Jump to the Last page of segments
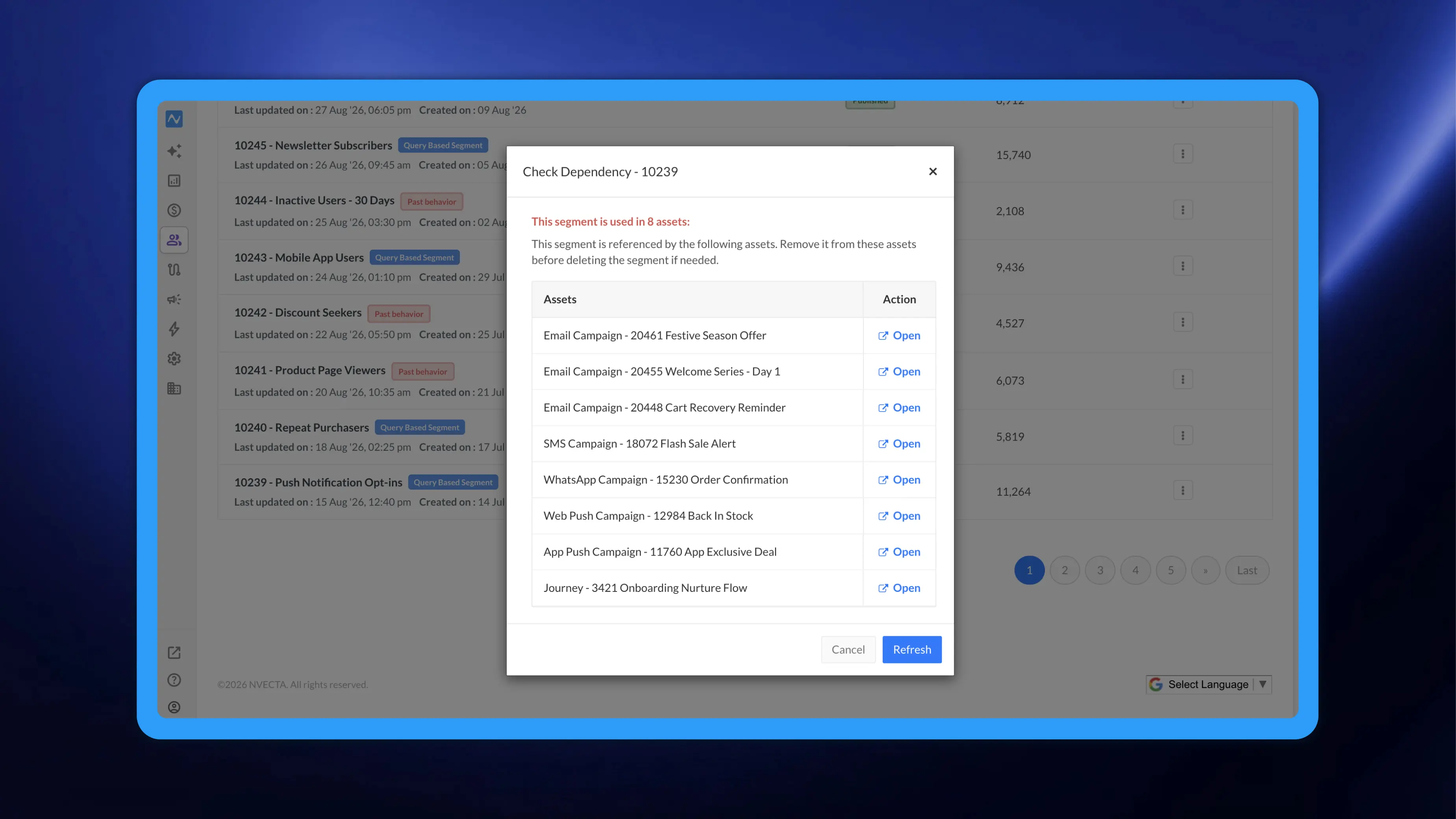The height and width of the screenshot is (819, 1456). coord(1247,570)
